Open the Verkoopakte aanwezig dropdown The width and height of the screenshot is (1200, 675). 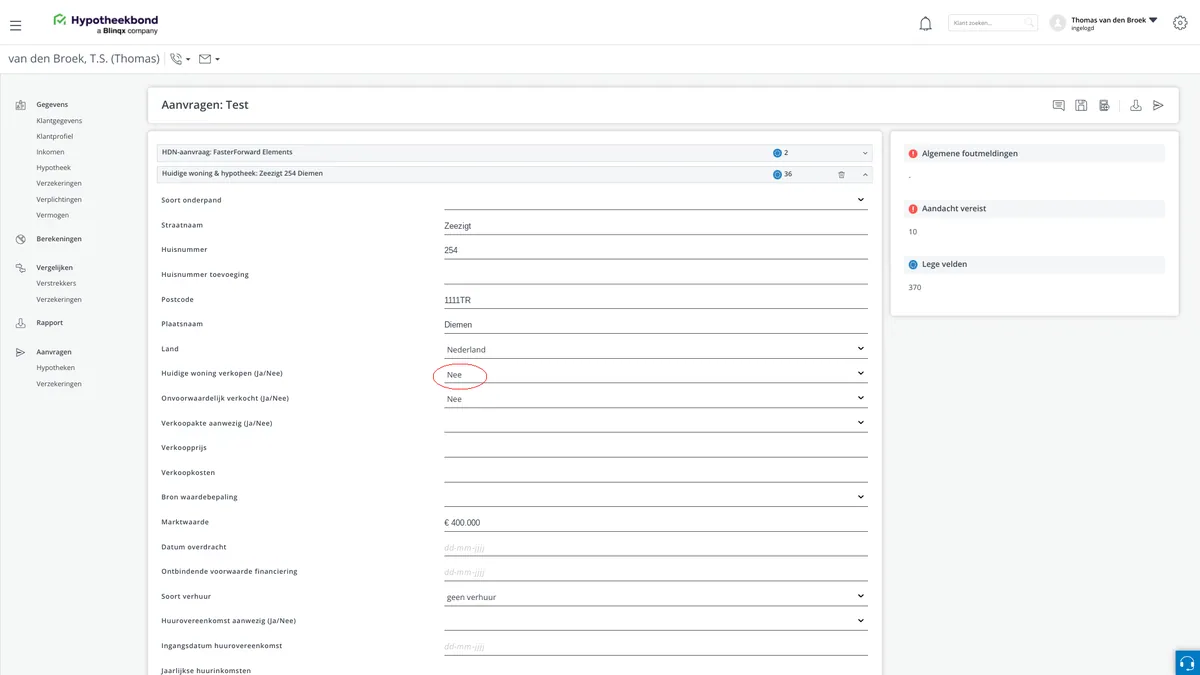[x=656, y=423]
